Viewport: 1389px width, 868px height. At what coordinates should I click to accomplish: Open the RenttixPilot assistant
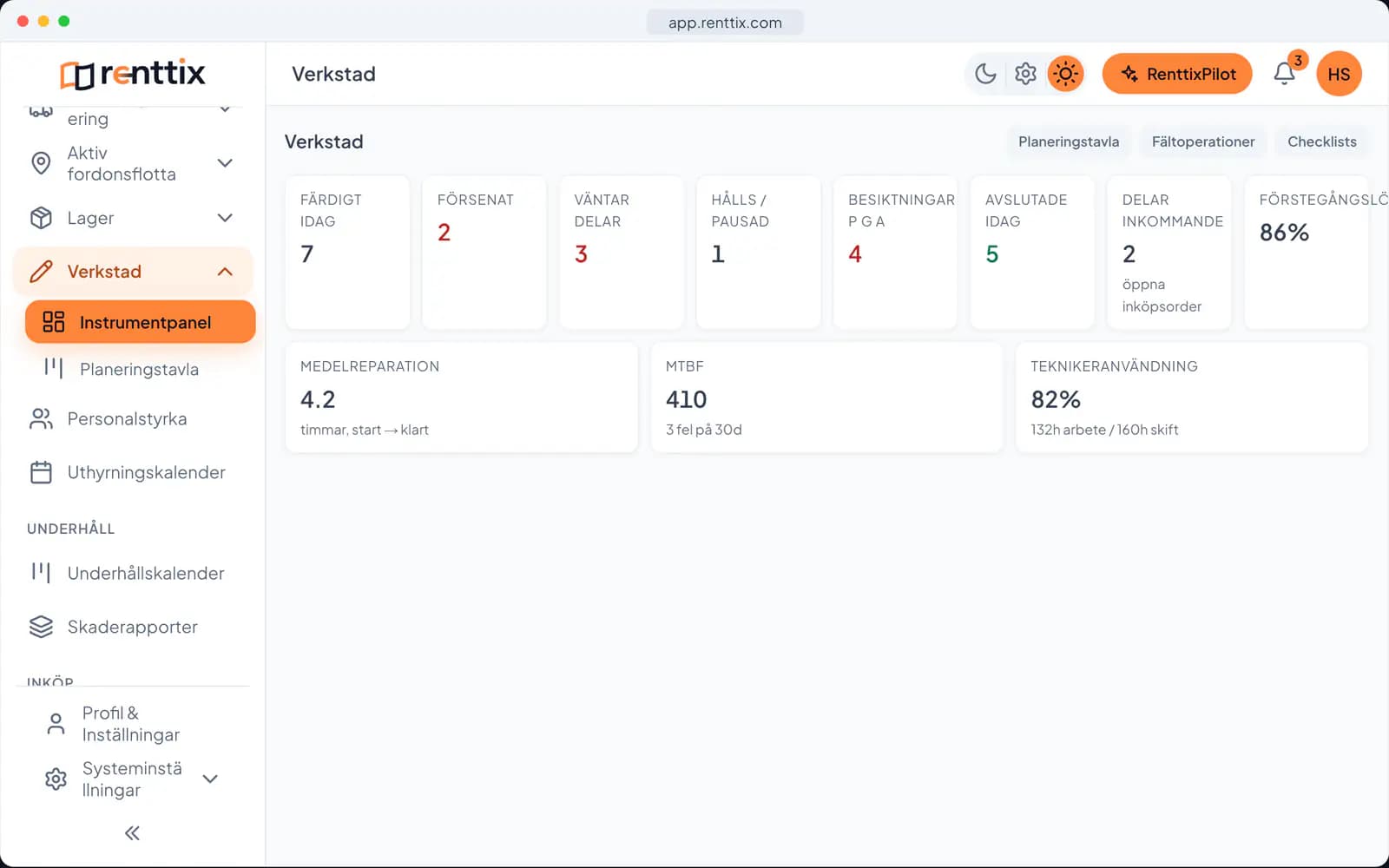pyautogui.click(x=1177, y=74)
